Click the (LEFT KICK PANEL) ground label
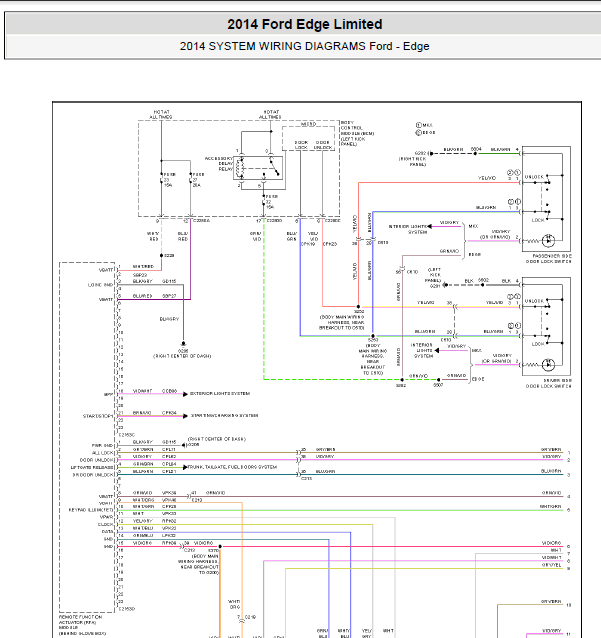This screenshot has height=638, width=601. pos(433,275)
